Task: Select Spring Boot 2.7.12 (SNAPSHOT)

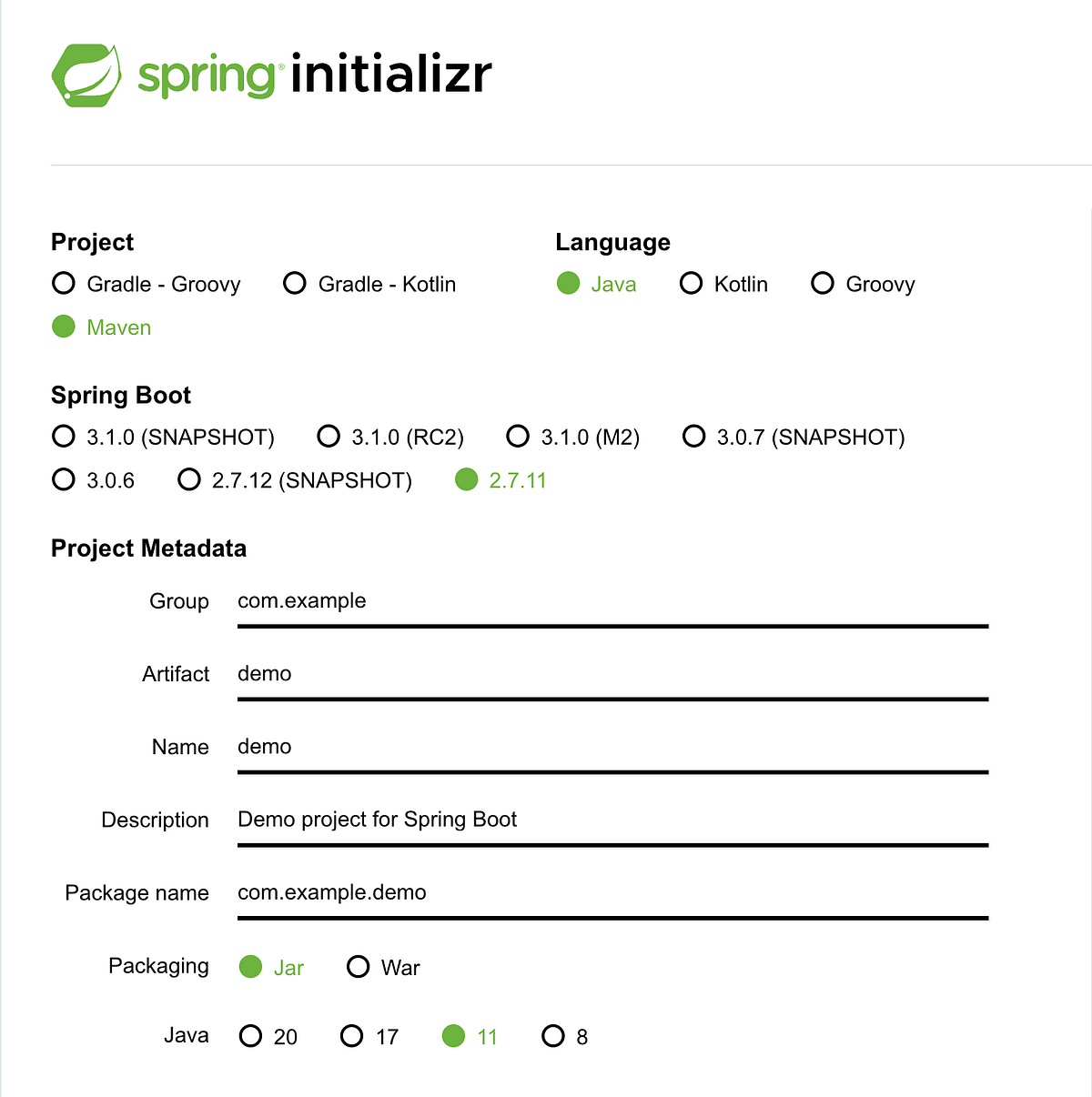Action: 188,479
